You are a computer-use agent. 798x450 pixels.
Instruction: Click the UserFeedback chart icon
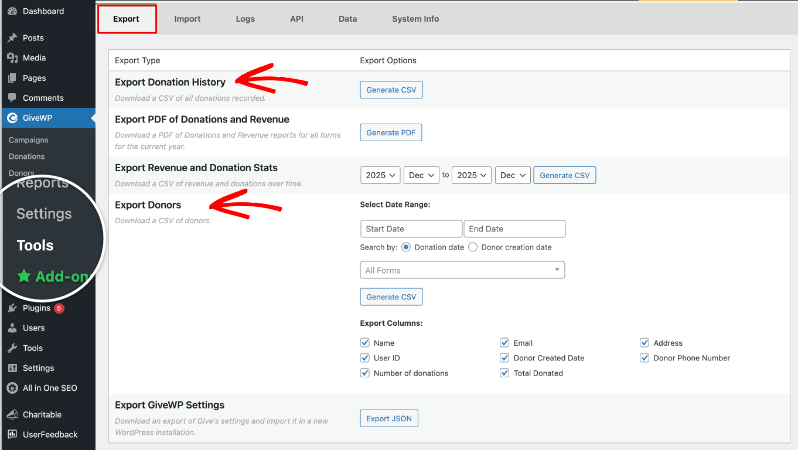tap(12, 434)
